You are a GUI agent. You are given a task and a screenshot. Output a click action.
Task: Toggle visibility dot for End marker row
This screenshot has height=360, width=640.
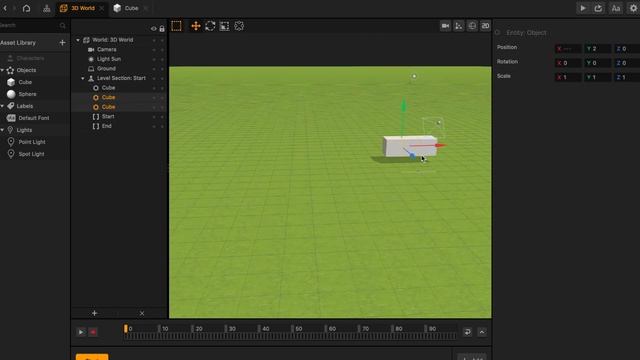click(154, 127)
